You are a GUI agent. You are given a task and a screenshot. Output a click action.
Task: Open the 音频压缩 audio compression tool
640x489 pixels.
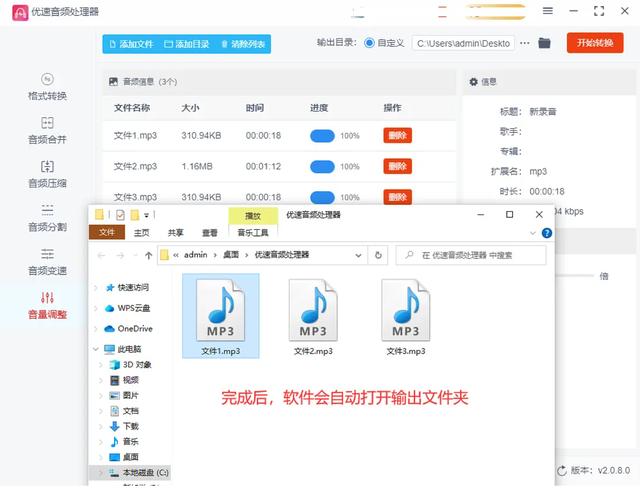point(47,174)
